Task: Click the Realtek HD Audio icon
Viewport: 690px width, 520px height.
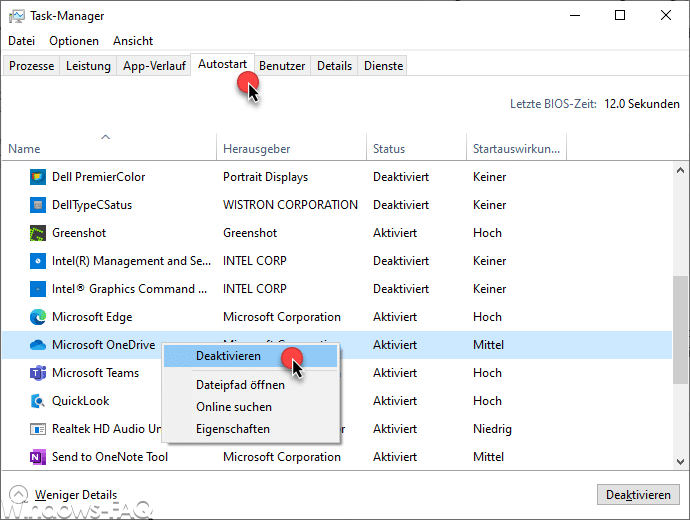Action: 38,429
